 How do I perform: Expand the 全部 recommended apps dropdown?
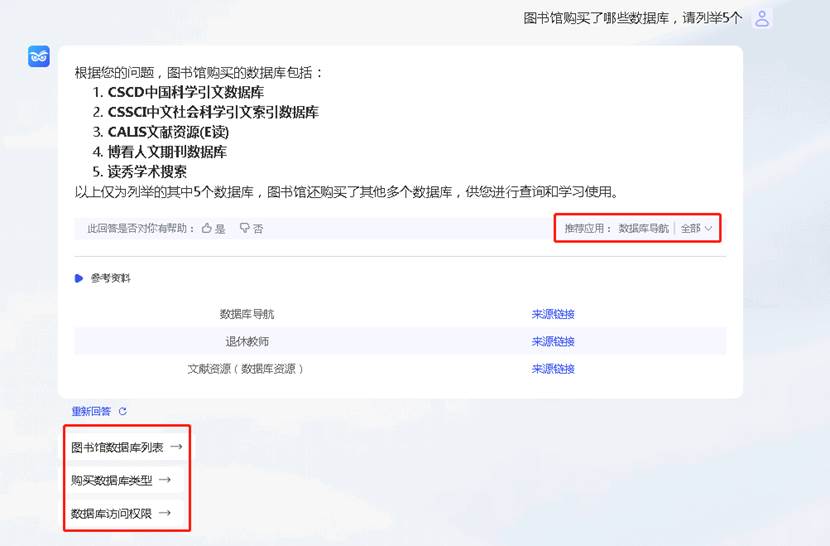(x=697, y=228)
